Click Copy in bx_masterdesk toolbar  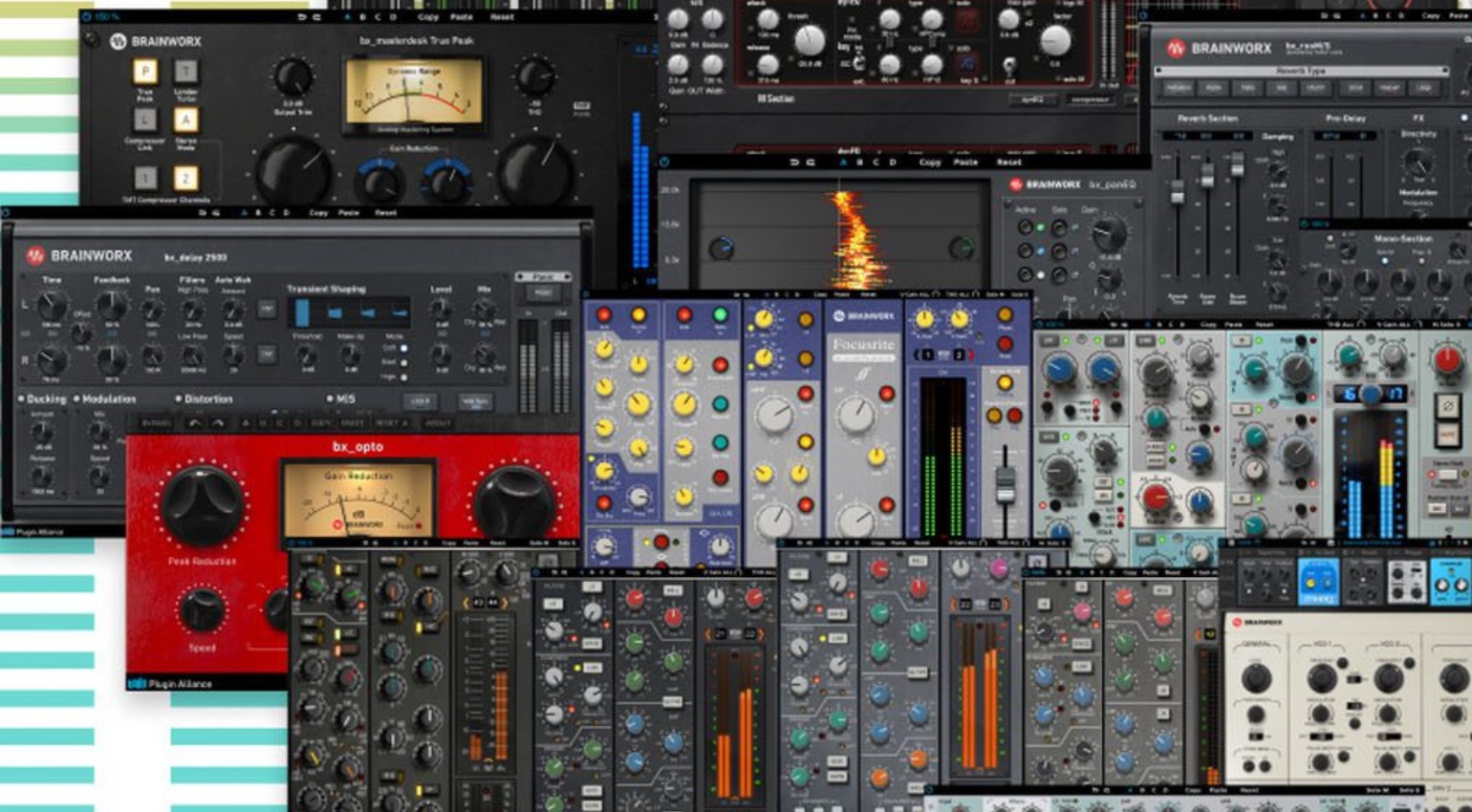point(428,17)
